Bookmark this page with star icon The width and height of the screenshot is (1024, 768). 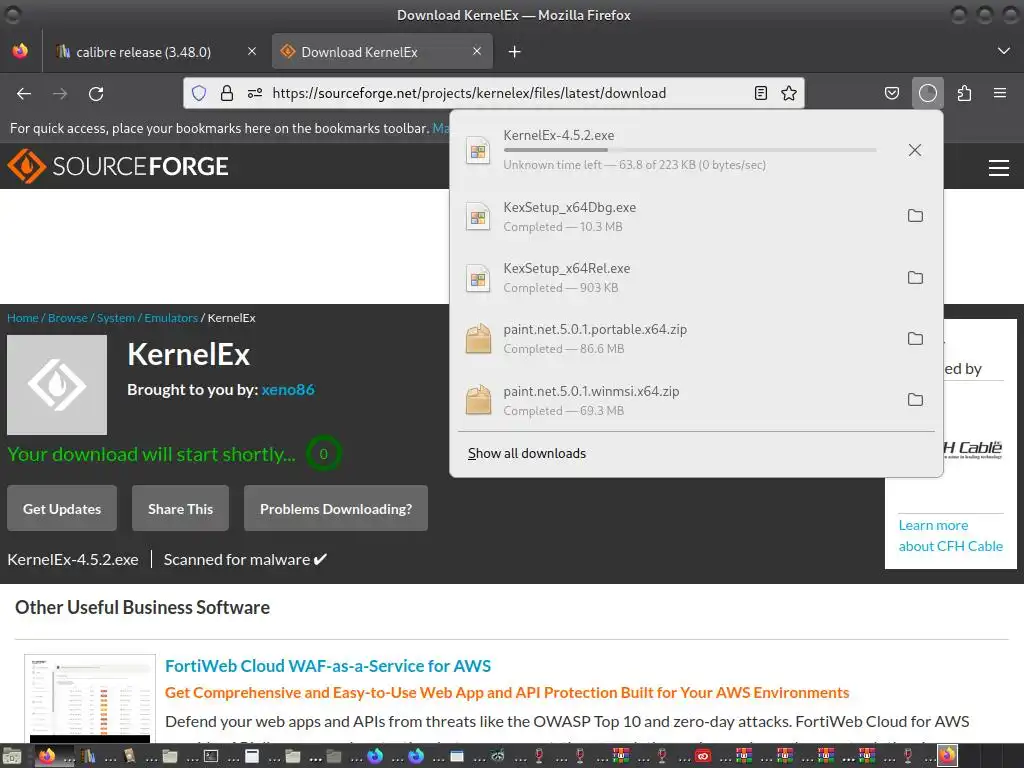(x=789, y=93)
